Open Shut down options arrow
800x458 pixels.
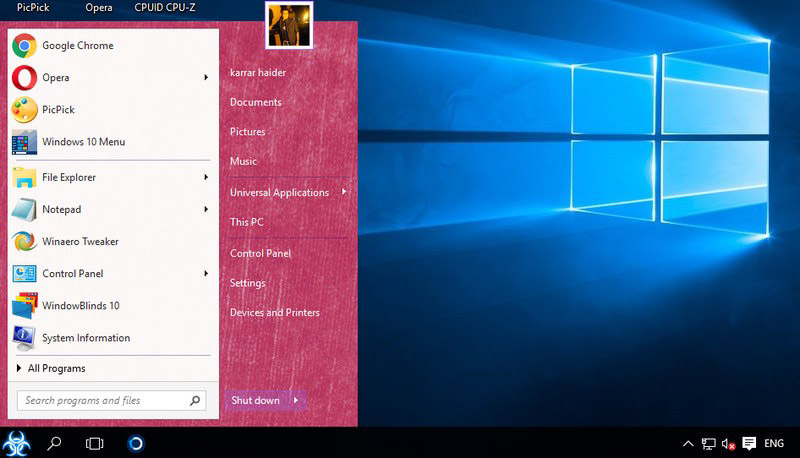[296, 400]
